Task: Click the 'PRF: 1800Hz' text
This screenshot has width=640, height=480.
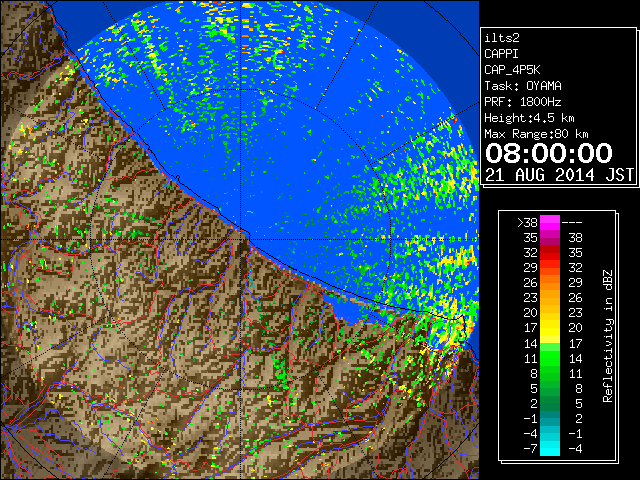Action: [x=523, y=102]
